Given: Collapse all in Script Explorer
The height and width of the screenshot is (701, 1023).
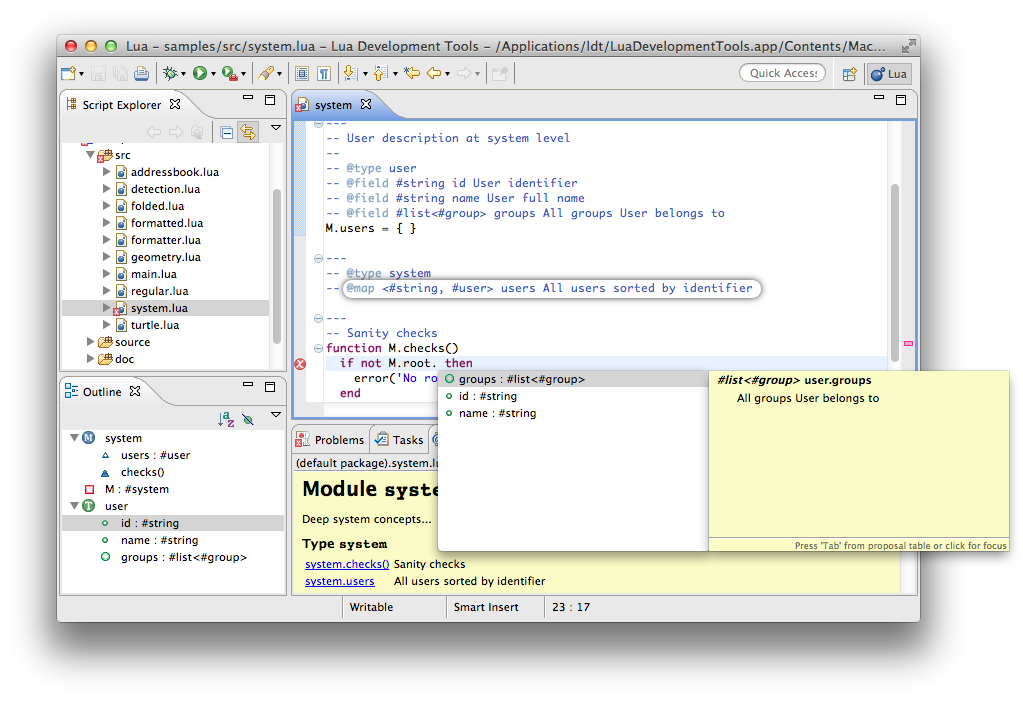Looking at the screenshot, I should [226, 132].
